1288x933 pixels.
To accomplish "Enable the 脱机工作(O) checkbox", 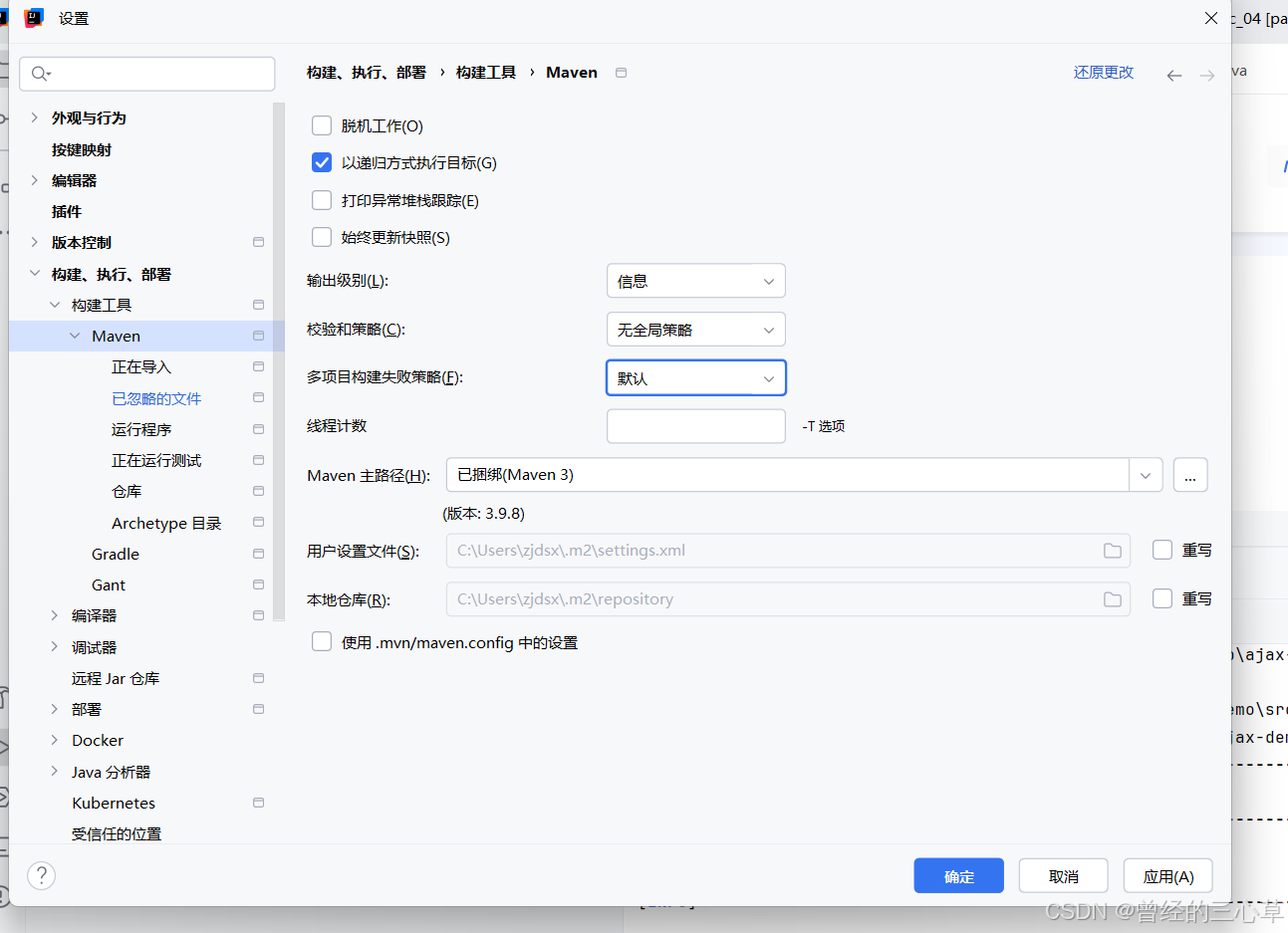I will click(322, 125).
